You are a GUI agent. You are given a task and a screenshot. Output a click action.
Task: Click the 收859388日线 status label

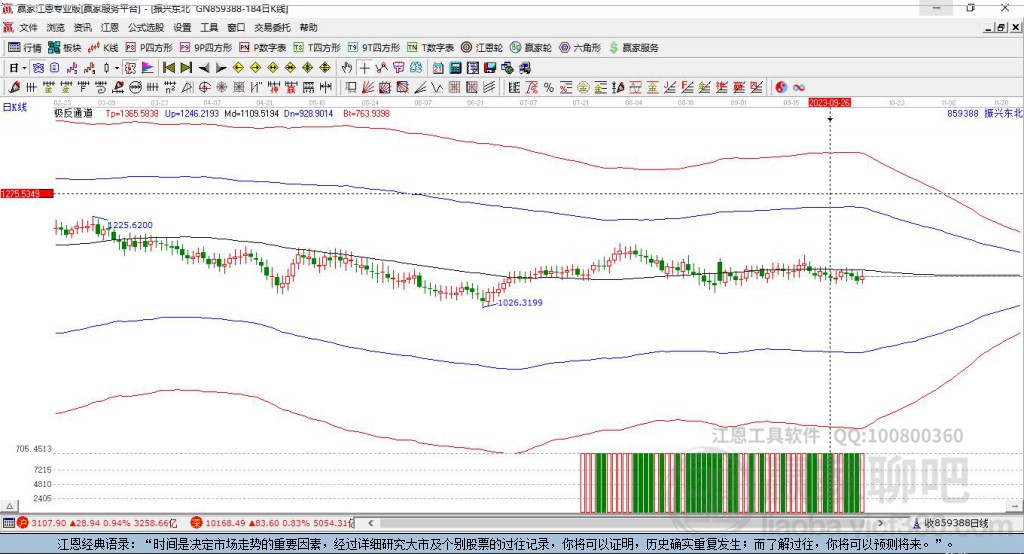(x=956, y=523)
